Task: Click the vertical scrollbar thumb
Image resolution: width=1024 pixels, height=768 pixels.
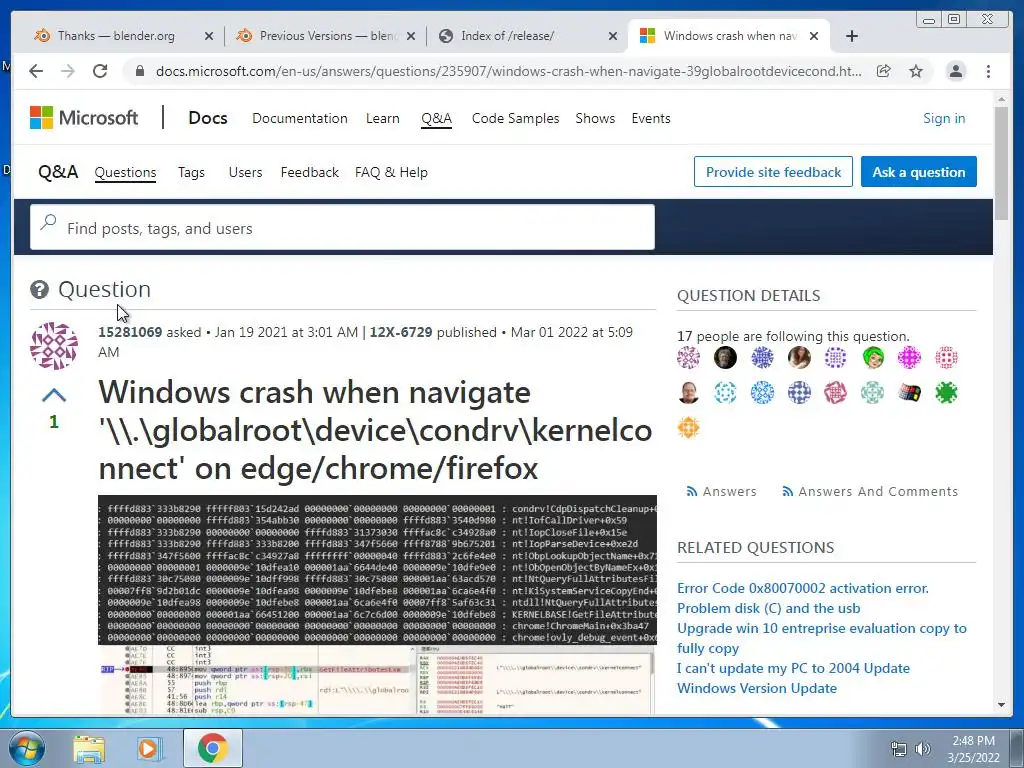Action: [x=1001, y=163]
